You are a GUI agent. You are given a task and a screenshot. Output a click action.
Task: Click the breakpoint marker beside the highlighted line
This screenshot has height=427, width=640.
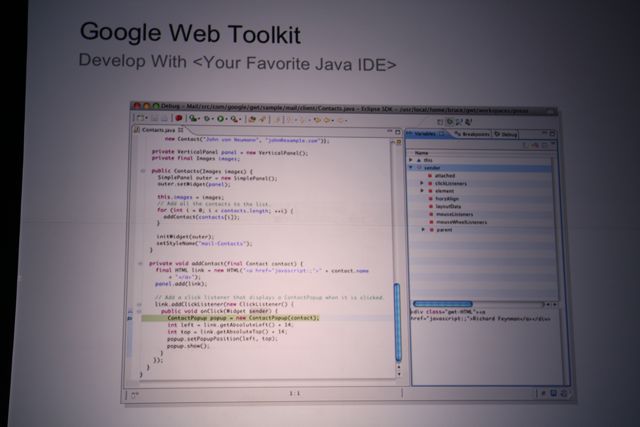pyautogui.click(x=130, y=318)
